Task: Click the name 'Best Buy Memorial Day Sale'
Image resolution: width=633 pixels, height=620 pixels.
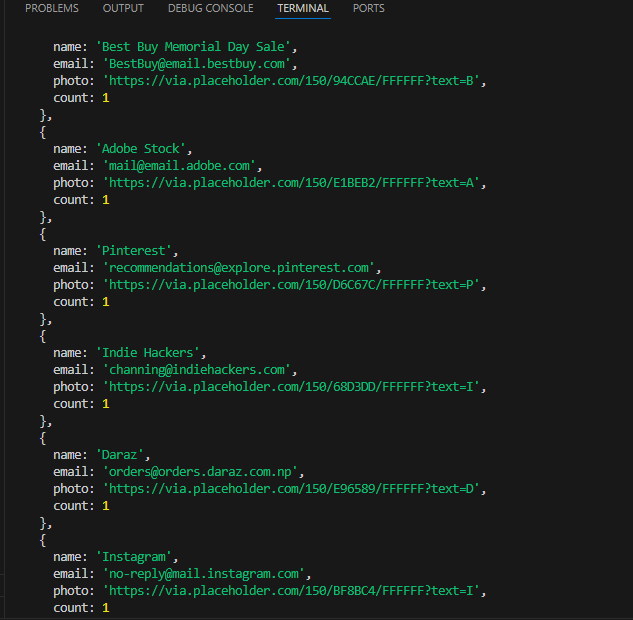Action: [x=193, y=47]
